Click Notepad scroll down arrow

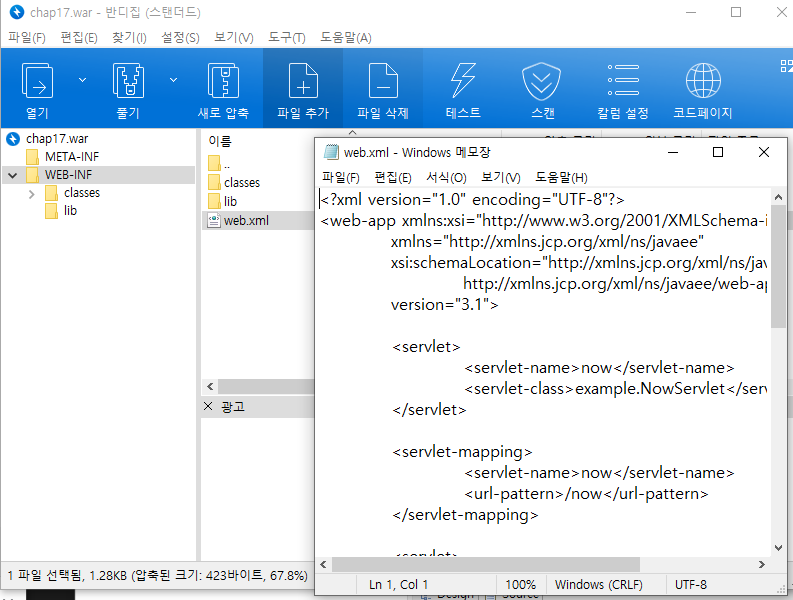tap(778, 547)
